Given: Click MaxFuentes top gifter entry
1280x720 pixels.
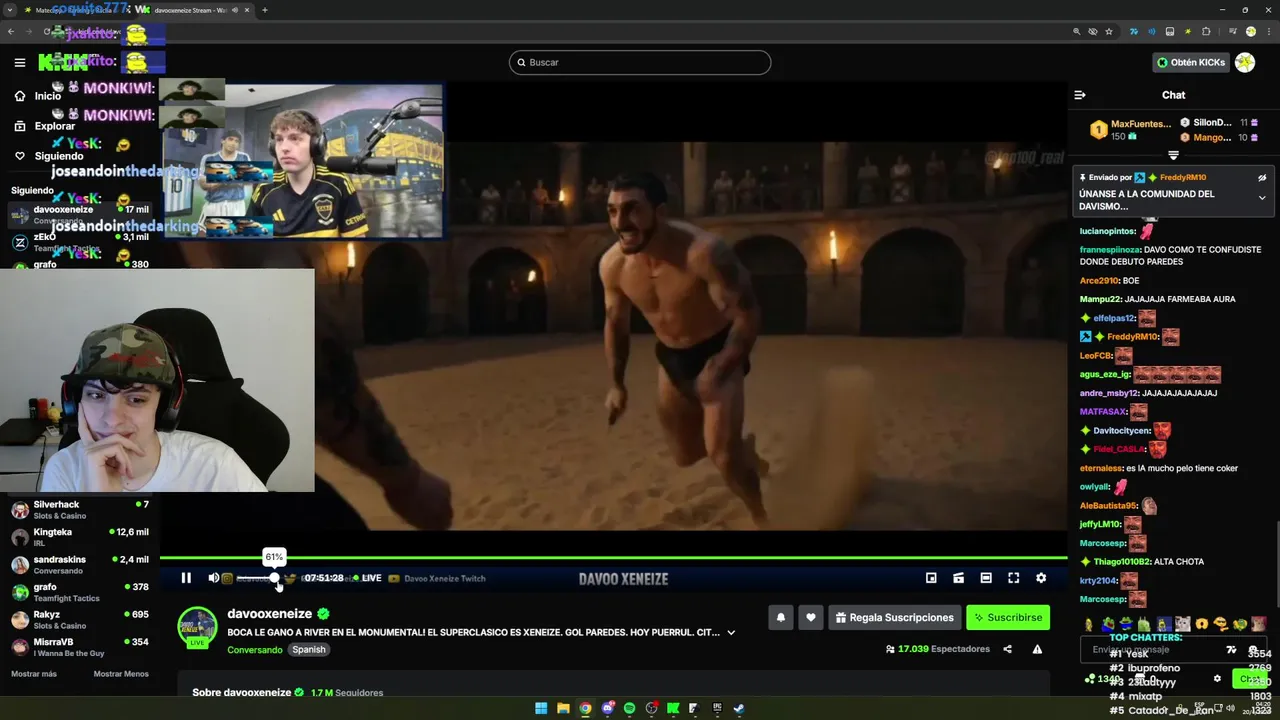Looking at the screenshot, I should pos(1131,130).
